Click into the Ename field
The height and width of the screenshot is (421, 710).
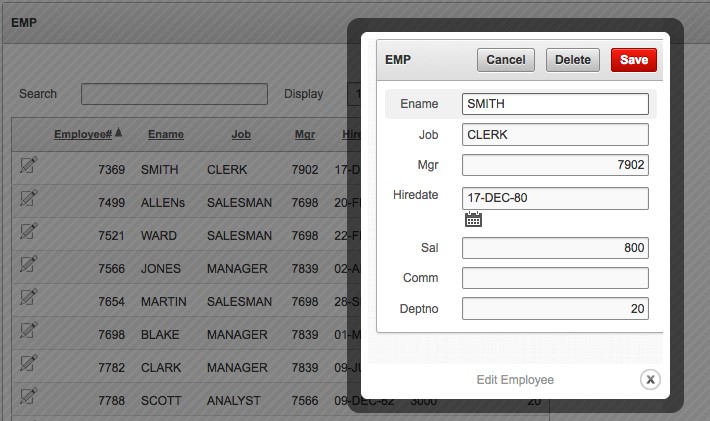(555, 104)
